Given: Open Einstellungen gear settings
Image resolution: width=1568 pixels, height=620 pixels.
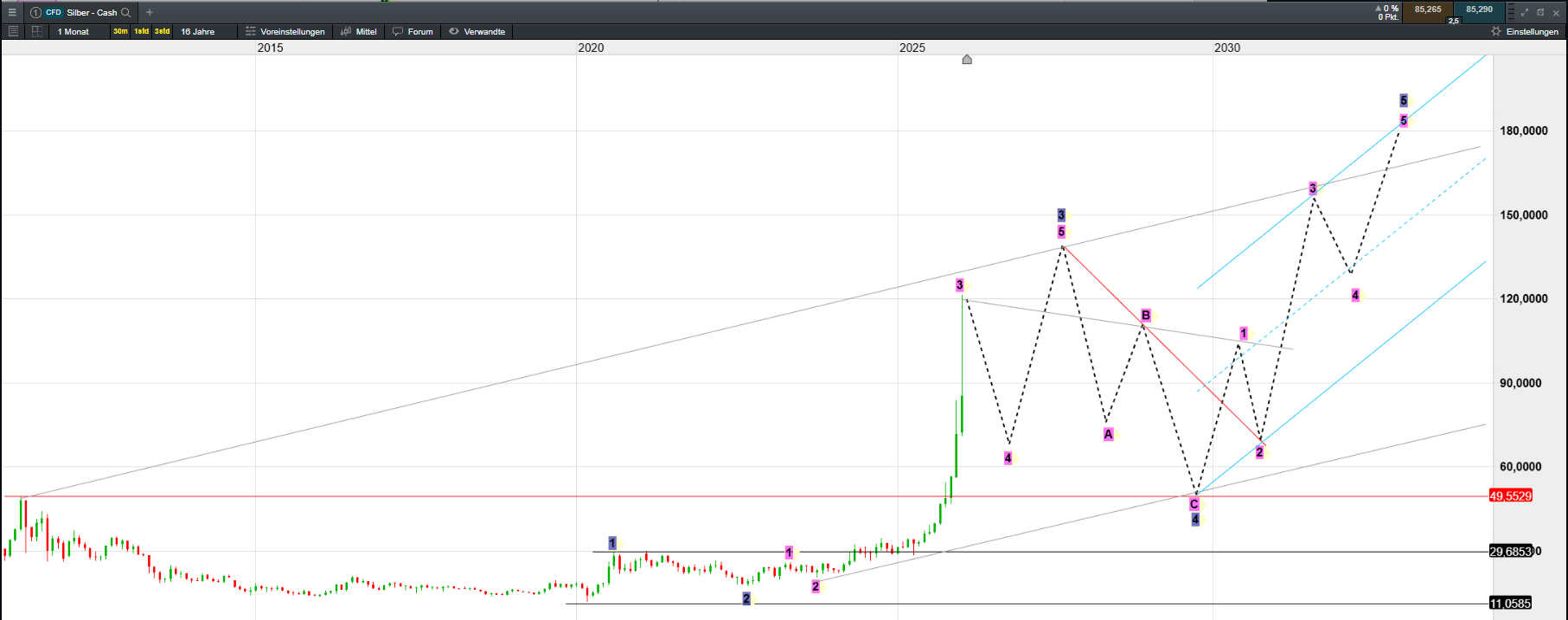Looking at the screenshot, I should tap(1526, 32).
